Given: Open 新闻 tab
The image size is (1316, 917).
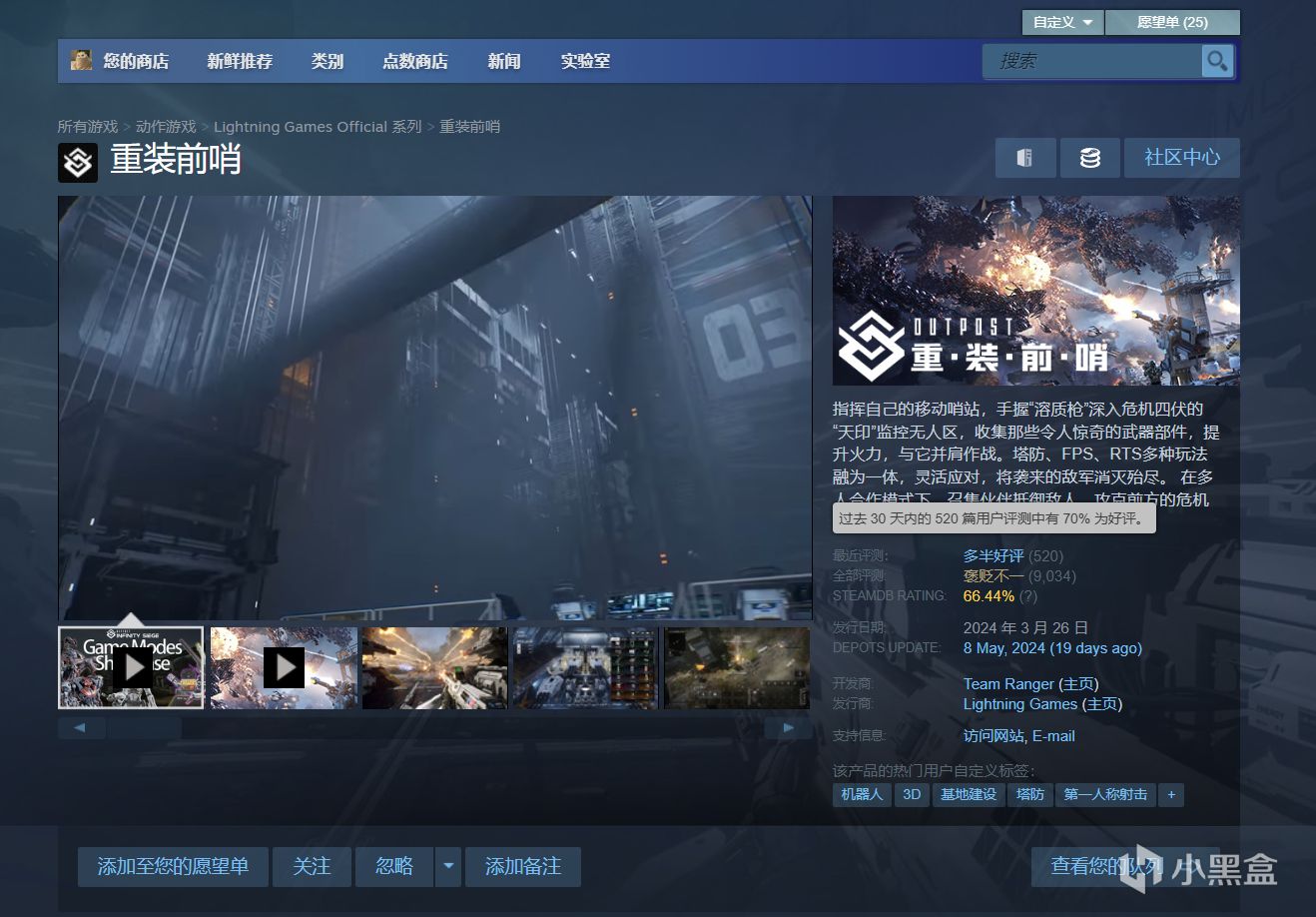Looking at the screenshot, I should click(x=504, y=61).
